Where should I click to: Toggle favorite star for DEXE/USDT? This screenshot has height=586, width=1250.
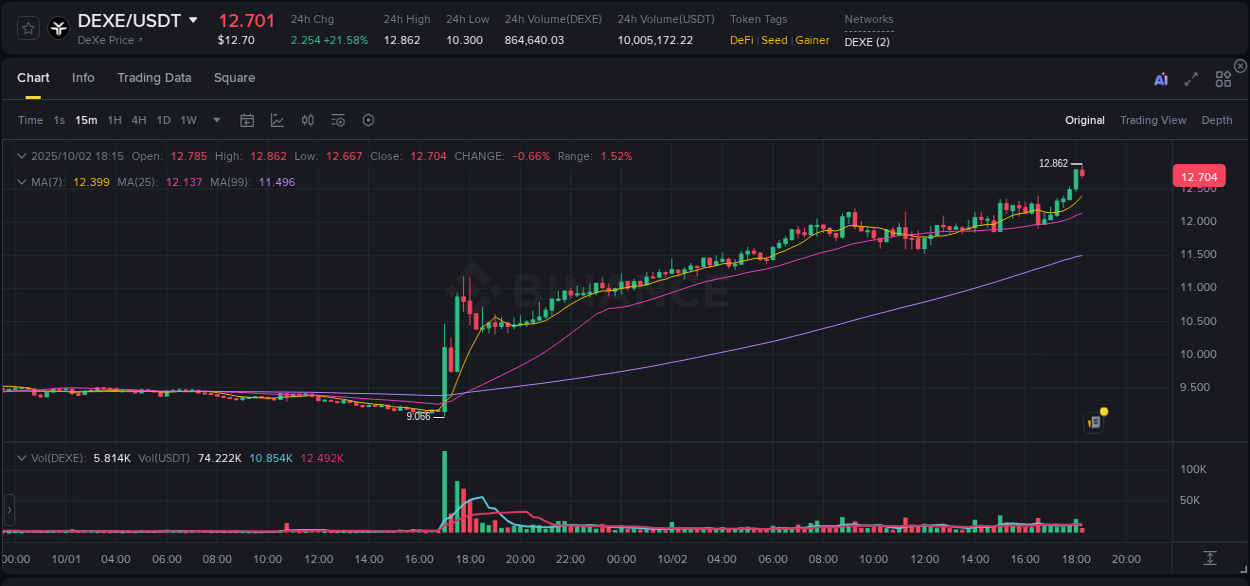(x=28, y=28)
